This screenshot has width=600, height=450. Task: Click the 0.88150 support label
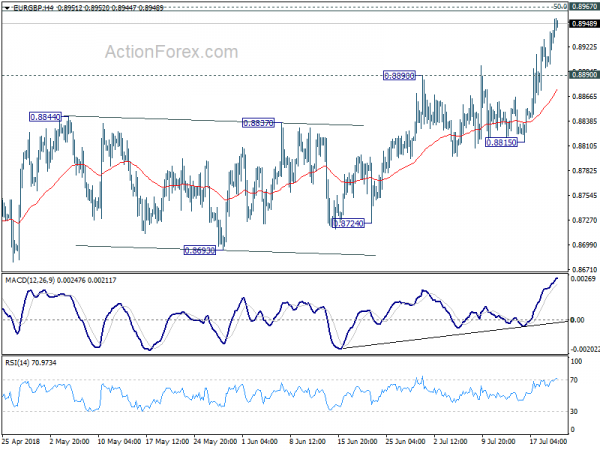pyautogui.click(x=501, y=142)
